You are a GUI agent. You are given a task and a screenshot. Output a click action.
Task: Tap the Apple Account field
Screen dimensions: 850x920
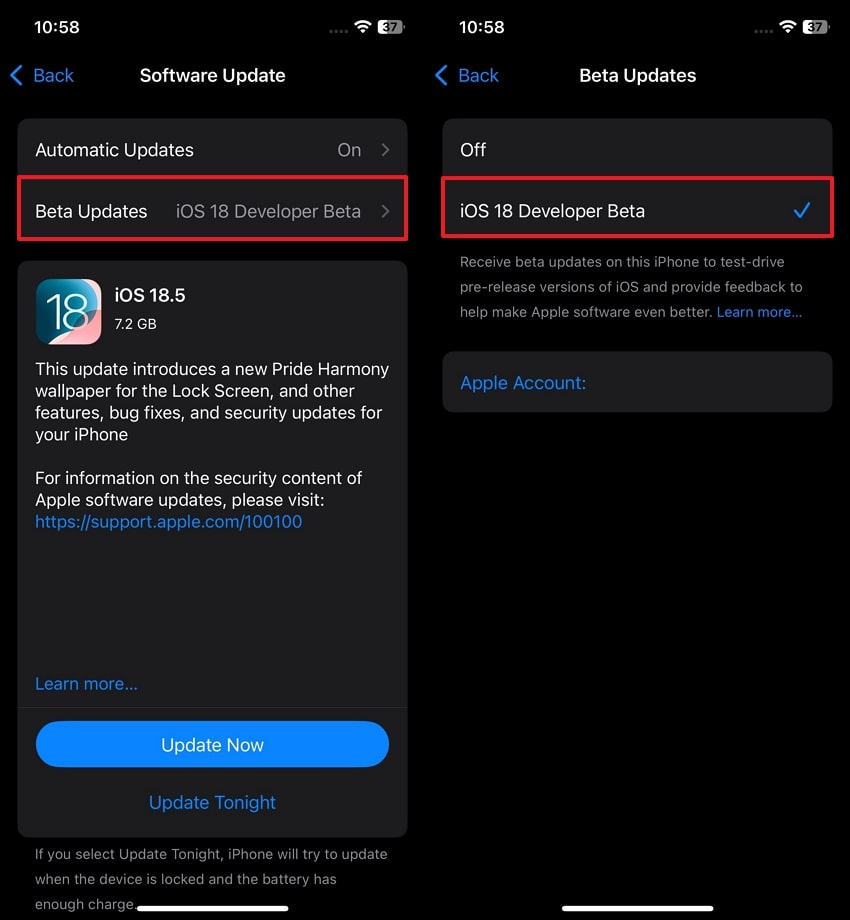[x=637, y=382]
